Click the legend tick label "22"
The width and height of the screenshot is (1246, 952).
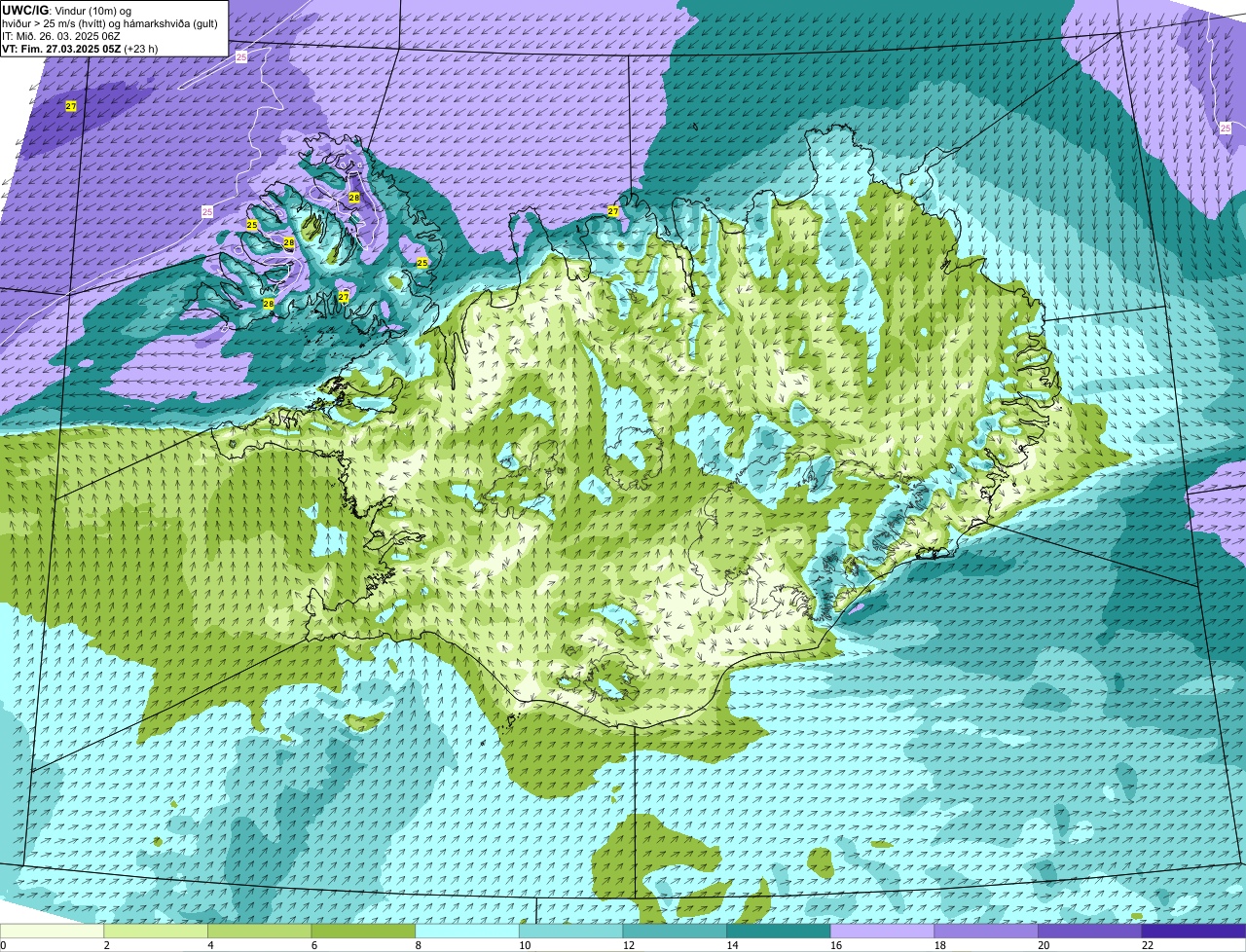(x=1148, y=945)
